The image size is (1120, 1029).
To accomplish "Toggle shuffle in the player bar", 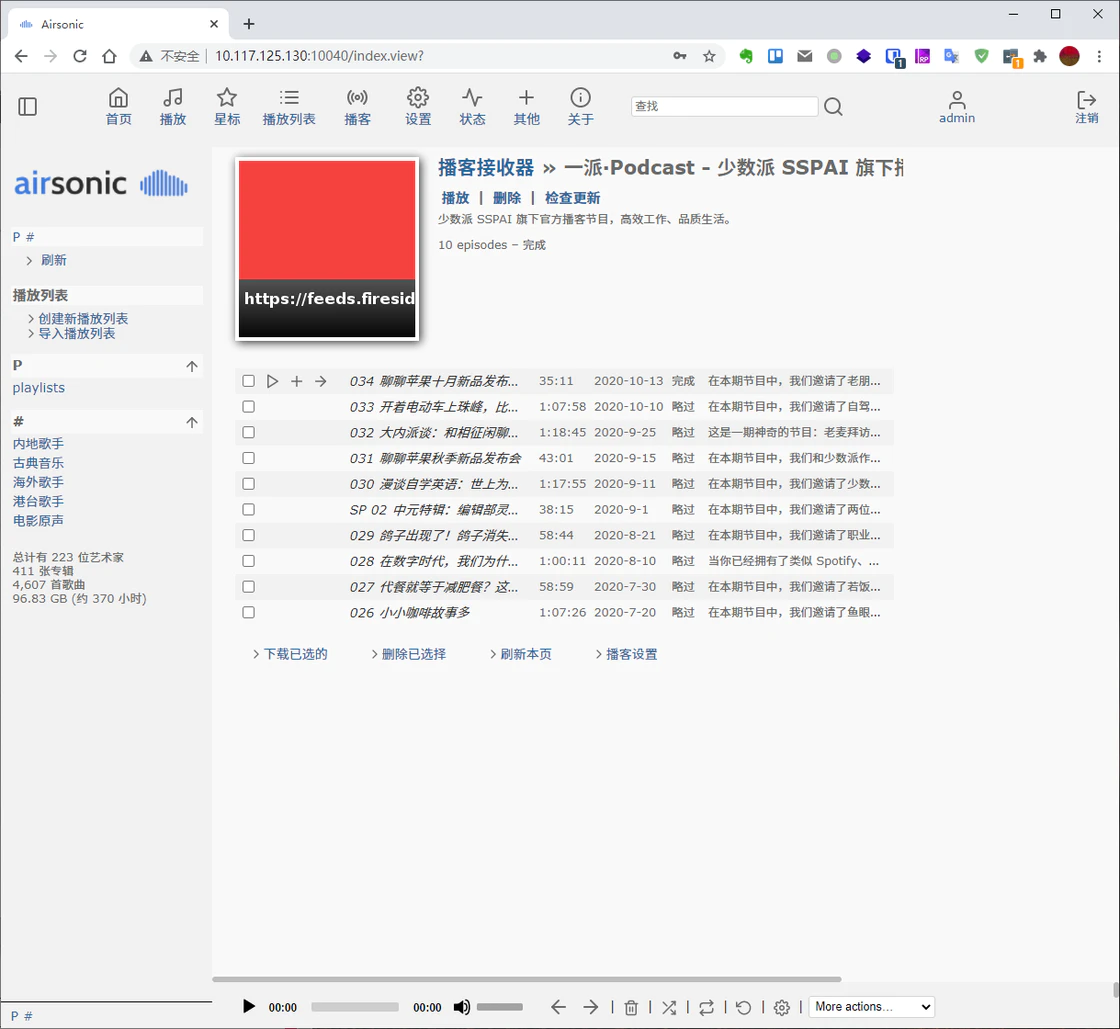I will pos(668,1007).
